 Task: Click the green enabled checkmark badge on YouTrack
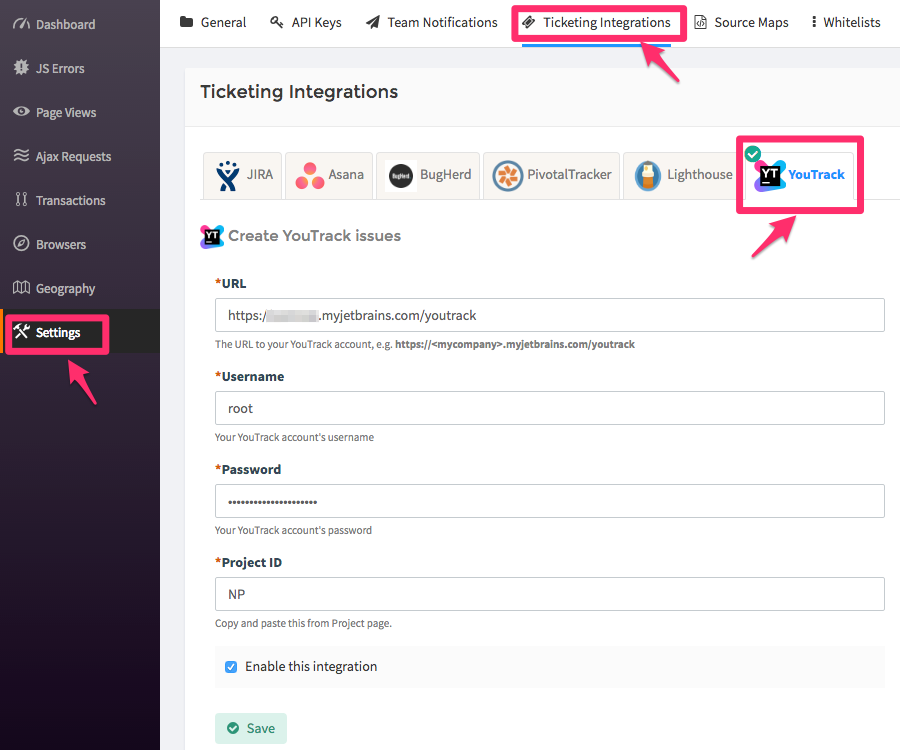tap(752, 154)
